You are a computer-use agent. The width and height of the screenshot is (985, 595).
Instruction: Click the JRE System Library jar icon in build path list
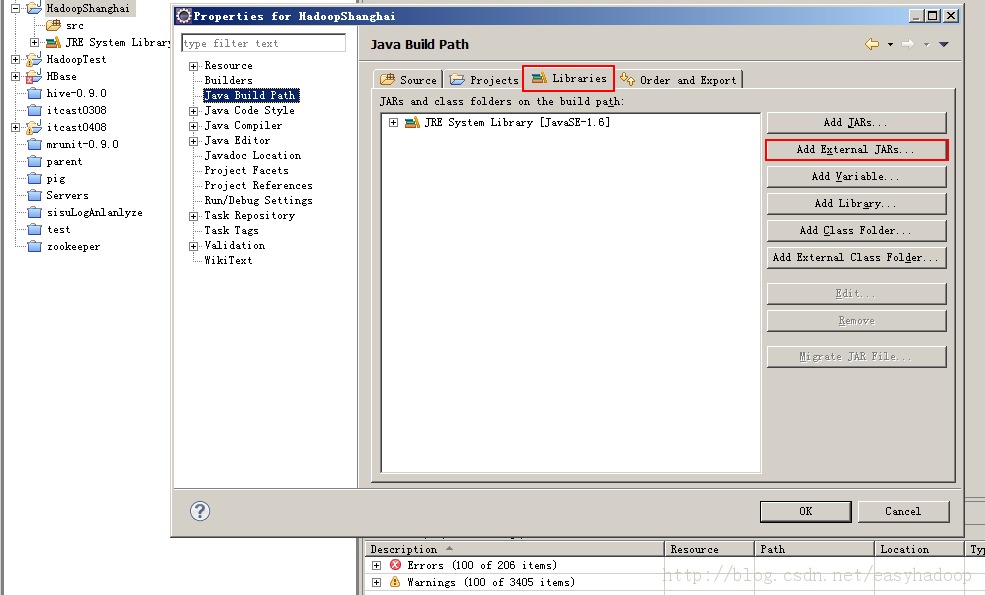coord(412,123)
